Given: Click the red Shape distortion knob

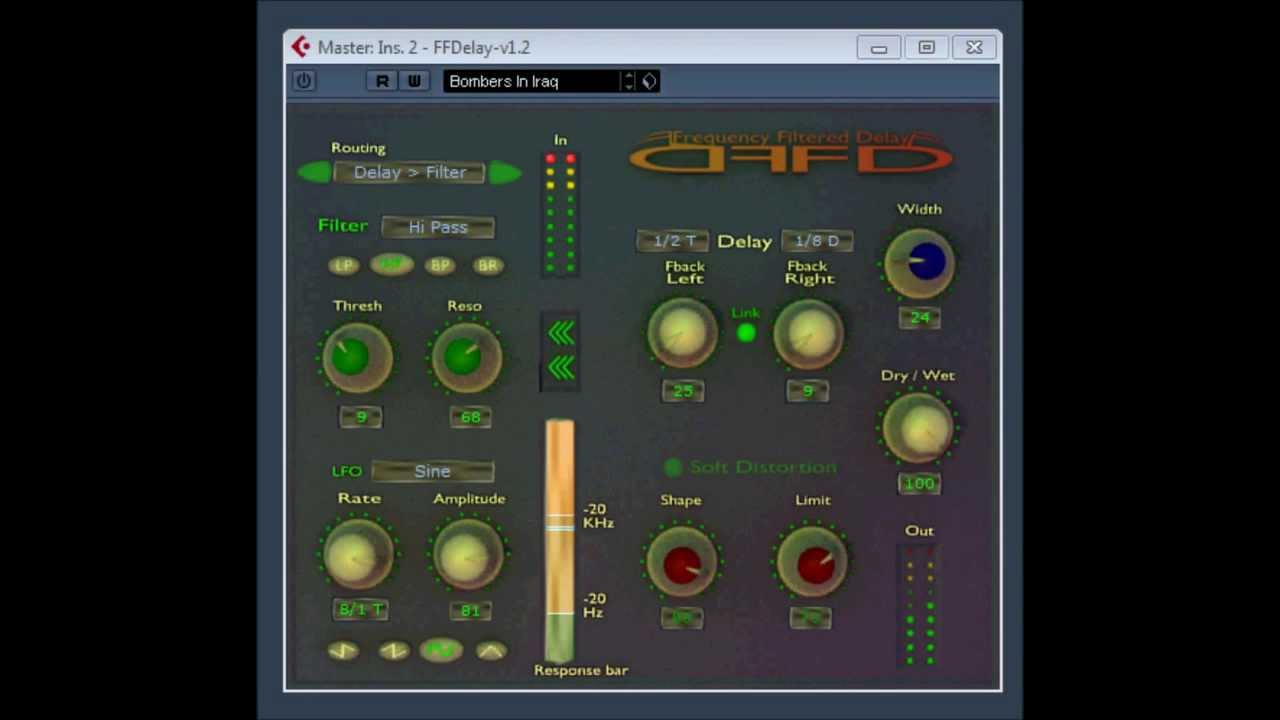Looking at the screenshot, I should pos(681,562).
